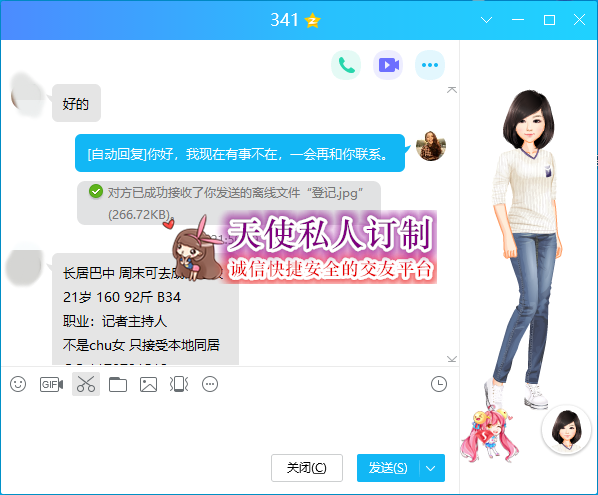Screen dimensions: 598x495
Task: Jump to bottom of chat history
Action: pyautogui.click(x=452, y=359)
